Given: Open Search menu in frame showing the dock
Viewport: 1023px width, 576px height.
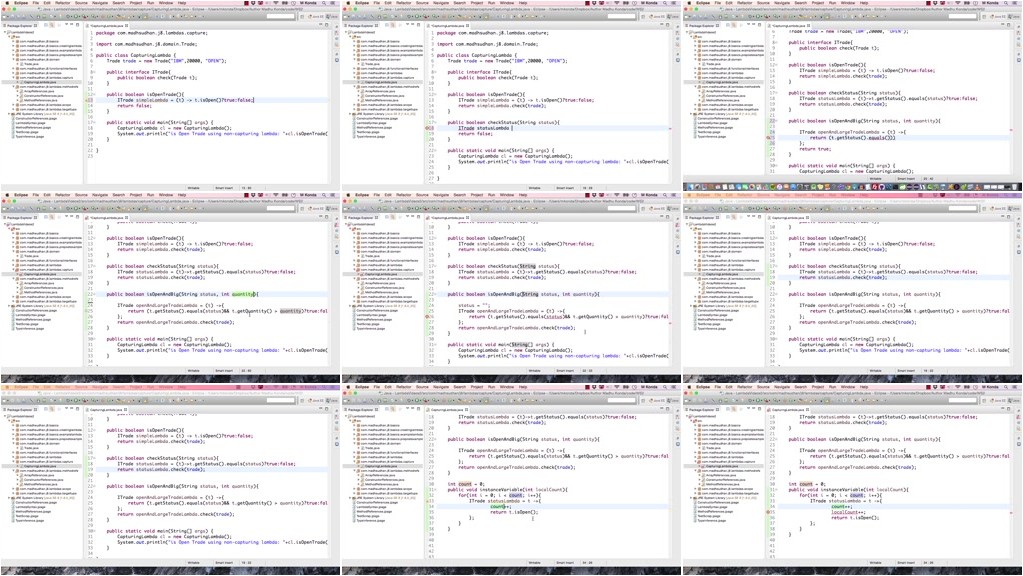Looking at the screenshot, I should [801, 3].
